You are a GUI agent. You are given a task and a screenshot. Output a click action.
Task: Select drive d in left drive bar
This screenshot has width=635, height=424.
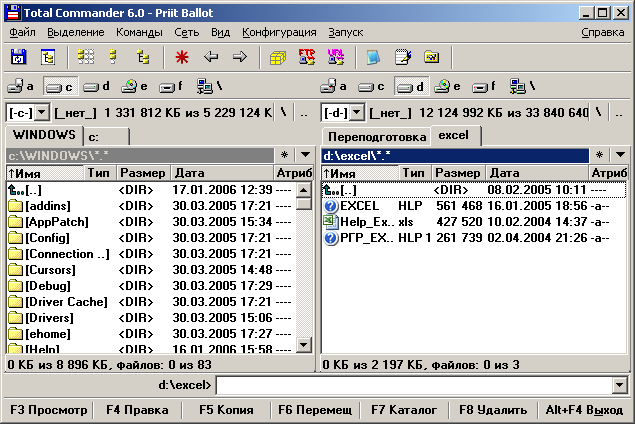coord(96,86)
